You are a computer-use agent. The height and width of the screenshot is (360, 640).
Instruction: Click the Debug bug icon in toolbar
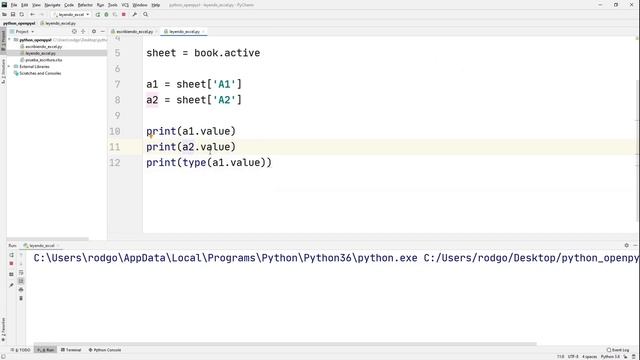(x=106, y=14)
